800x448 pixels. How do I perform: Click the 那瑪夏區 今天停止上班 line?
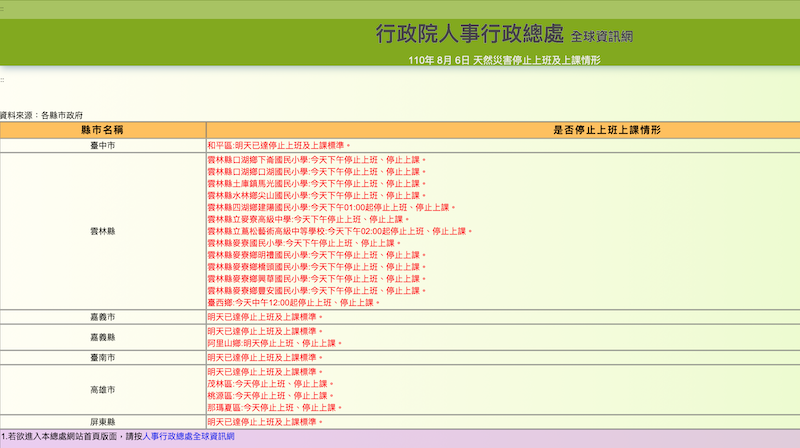pos(274,408)
